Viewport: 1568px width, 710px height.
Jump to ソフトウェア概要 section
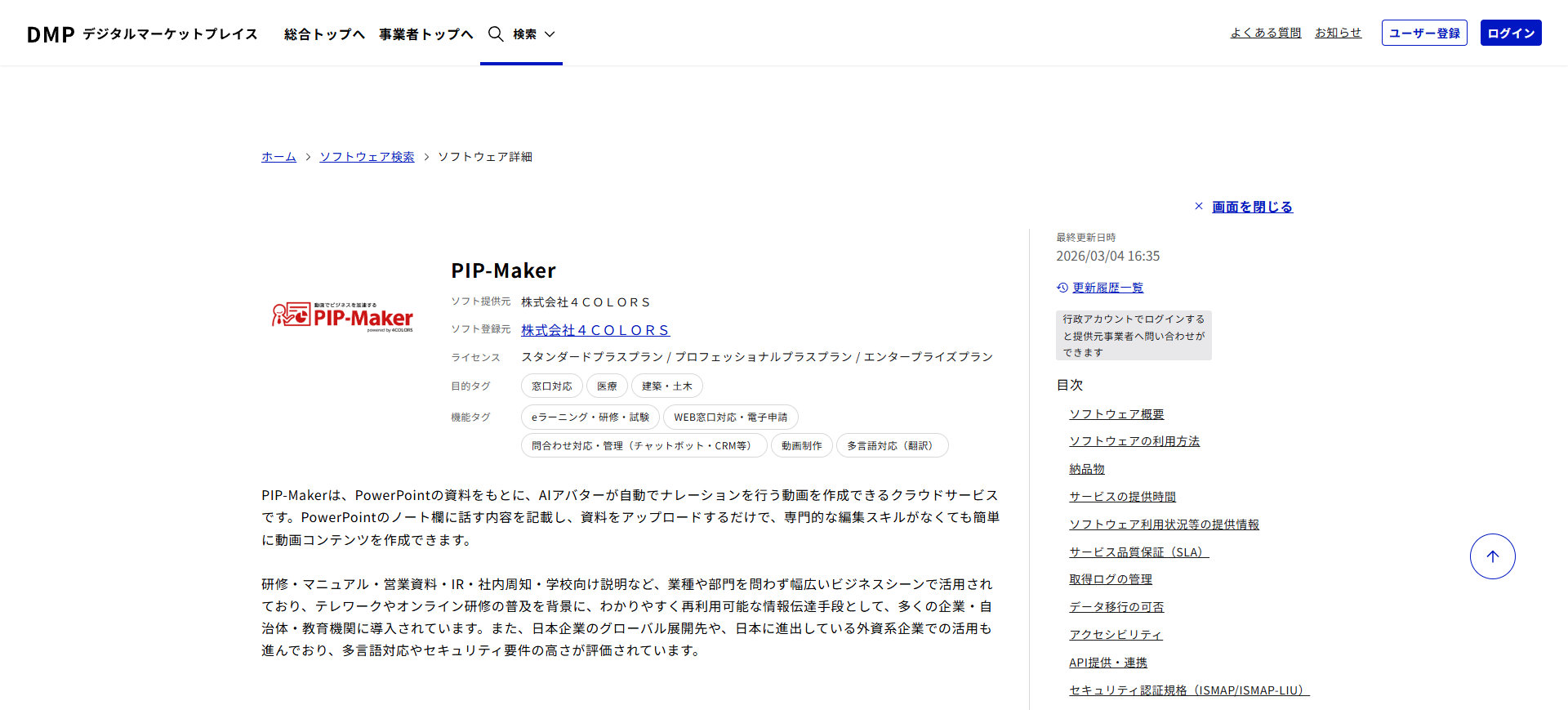pos(1116,414)
